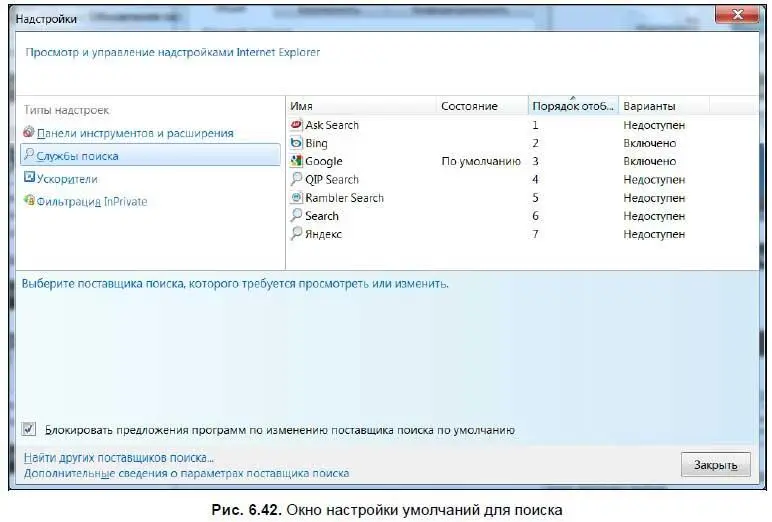Select the Ask Search row name
This screenshot has height=522, width=772.
332,125
